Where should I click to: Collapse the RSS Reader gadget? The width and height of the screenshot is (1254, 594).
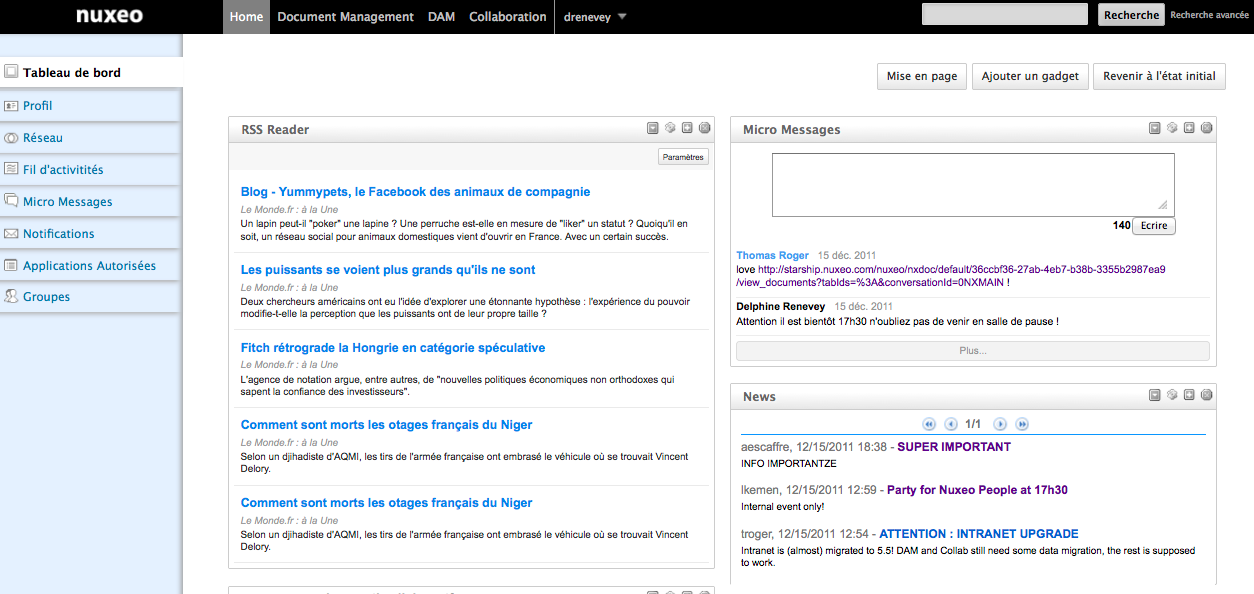[653, 128]
